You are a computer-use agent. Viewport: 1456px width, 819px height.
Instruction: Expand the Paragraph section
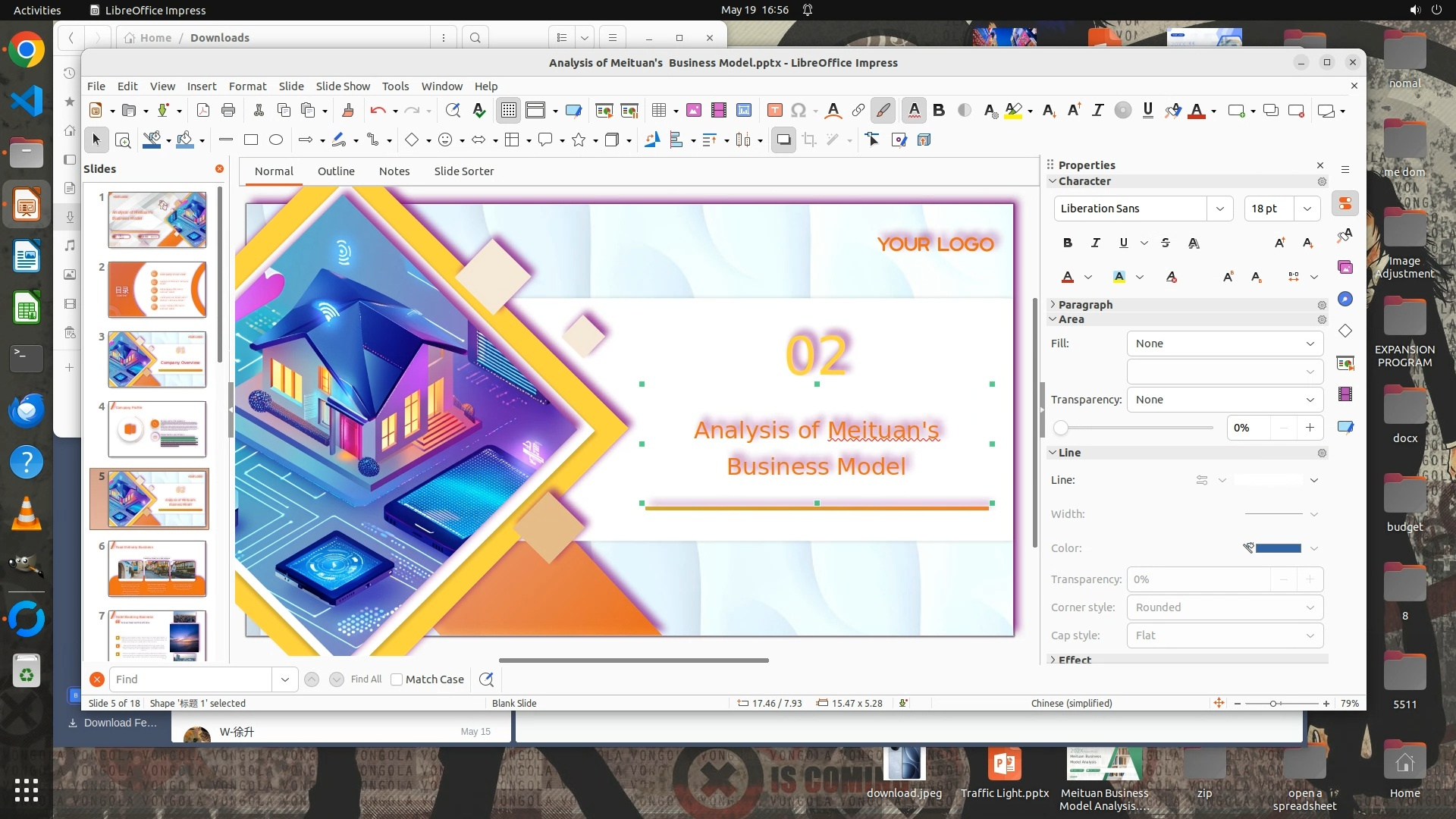click(x=1085, y=304)
